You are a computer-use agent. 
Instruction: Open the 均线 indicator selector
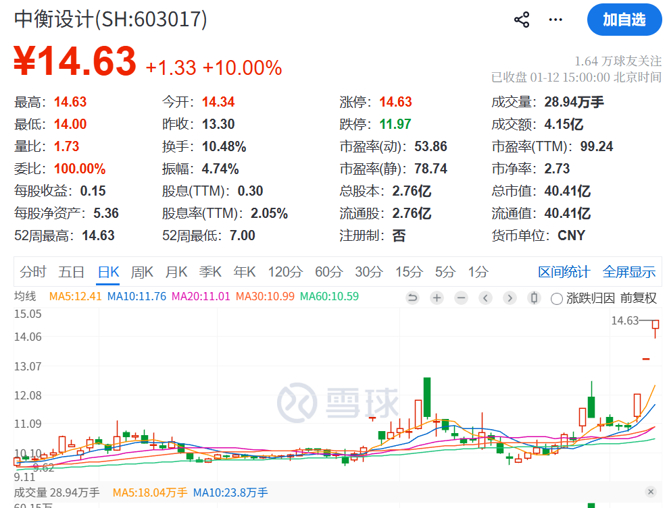25,297
